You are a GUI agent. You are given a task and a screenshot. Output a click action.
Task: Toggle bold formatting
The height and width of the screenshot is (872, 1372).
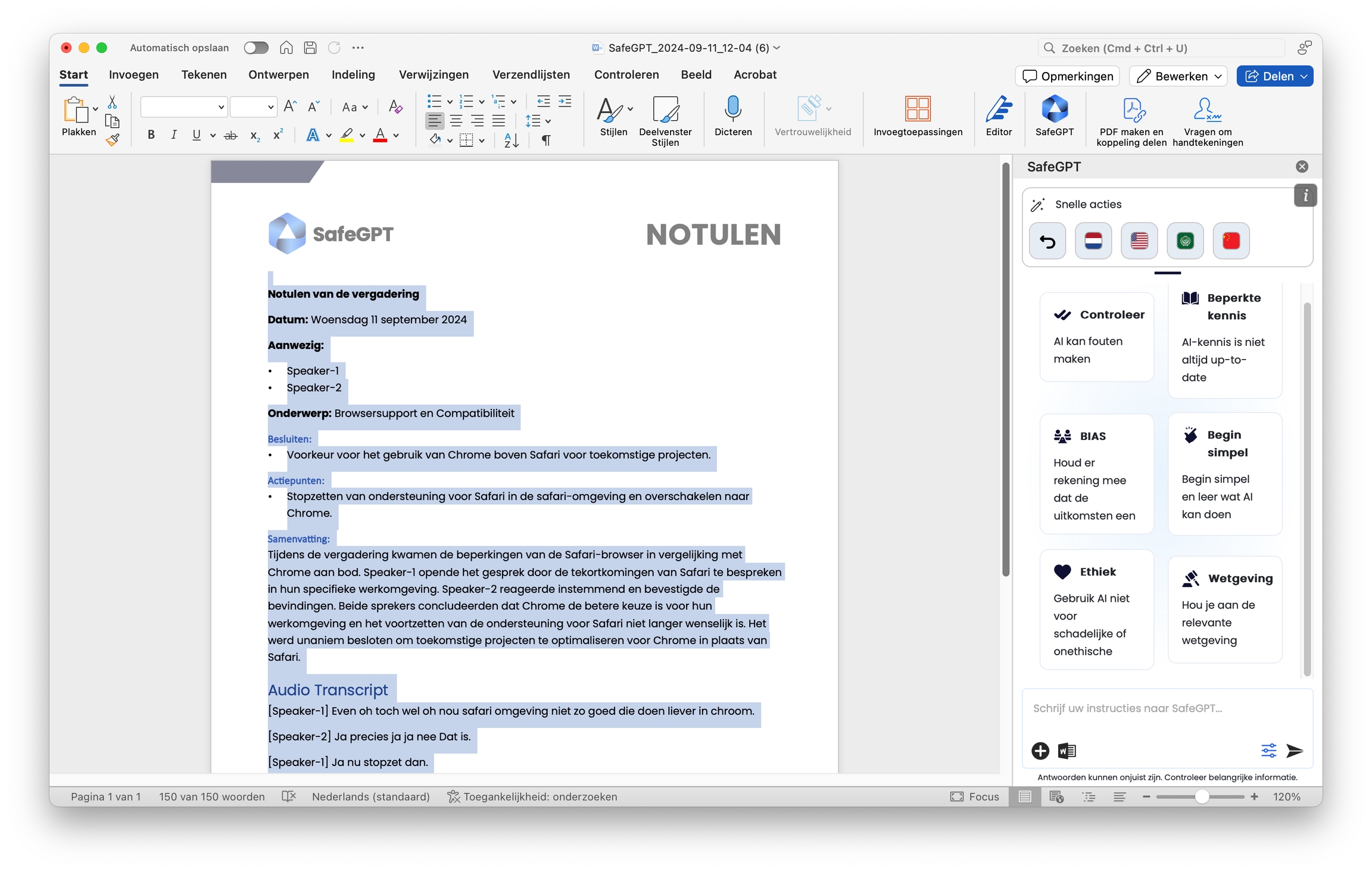tap(151, 135)
